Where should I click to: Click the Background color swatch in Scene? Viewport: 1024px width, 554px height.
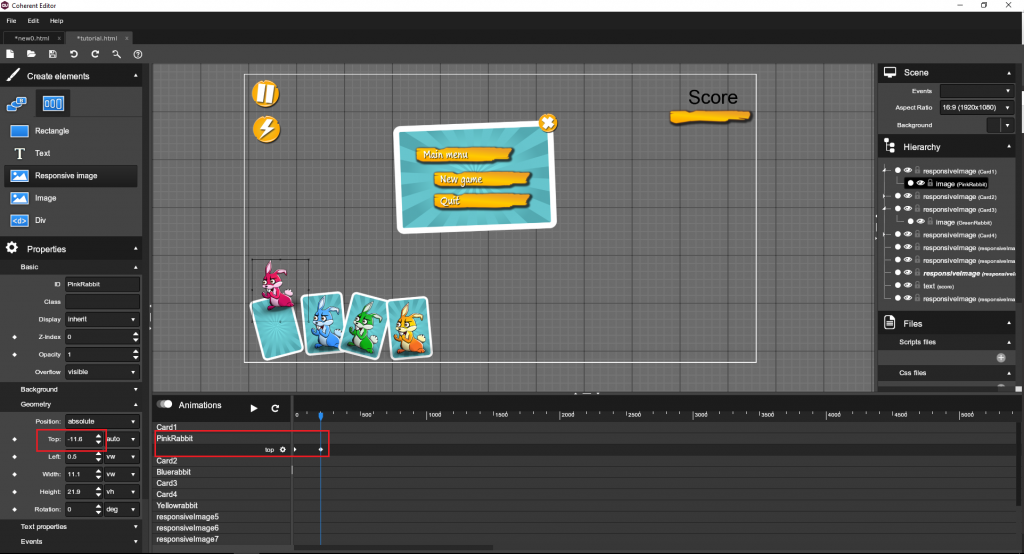(x=993, y=125)
